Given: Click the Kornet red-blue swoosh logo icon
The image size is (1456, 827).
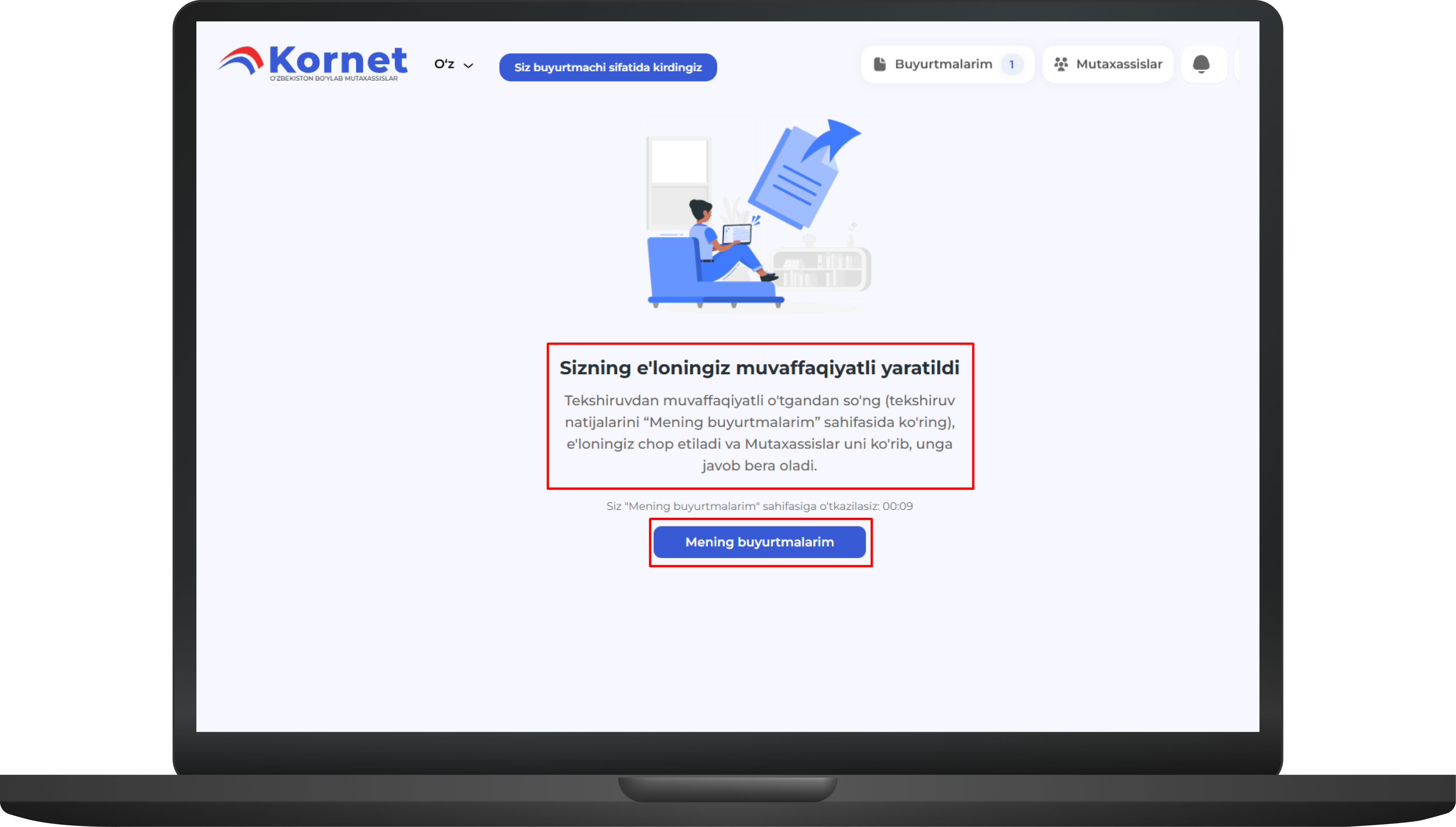Looking at the screenshot, I should coord(241,60).
